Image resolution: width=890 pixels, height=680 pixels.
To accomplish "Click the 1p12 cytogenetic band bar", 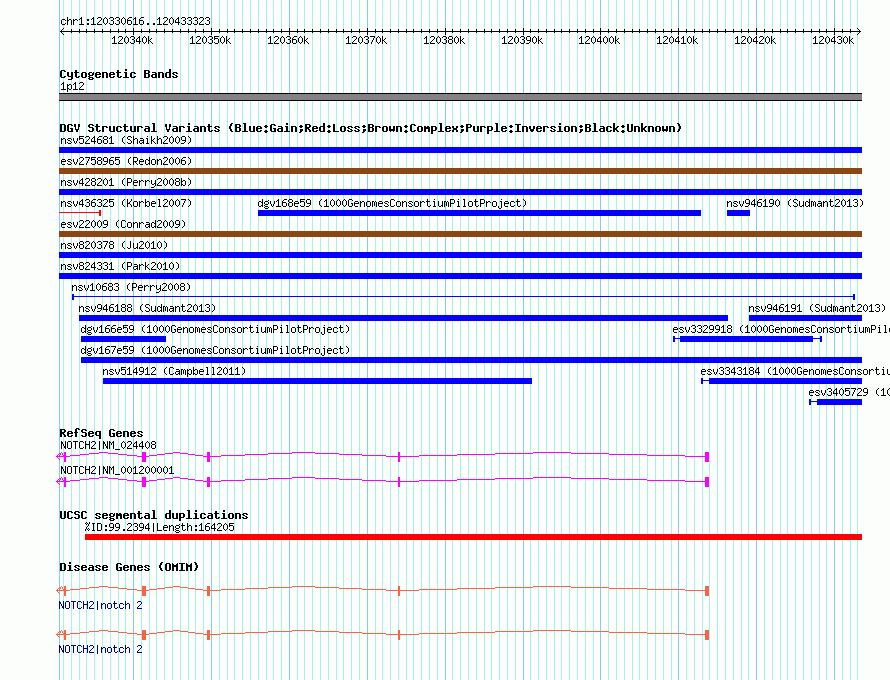I will pos(460,97).
